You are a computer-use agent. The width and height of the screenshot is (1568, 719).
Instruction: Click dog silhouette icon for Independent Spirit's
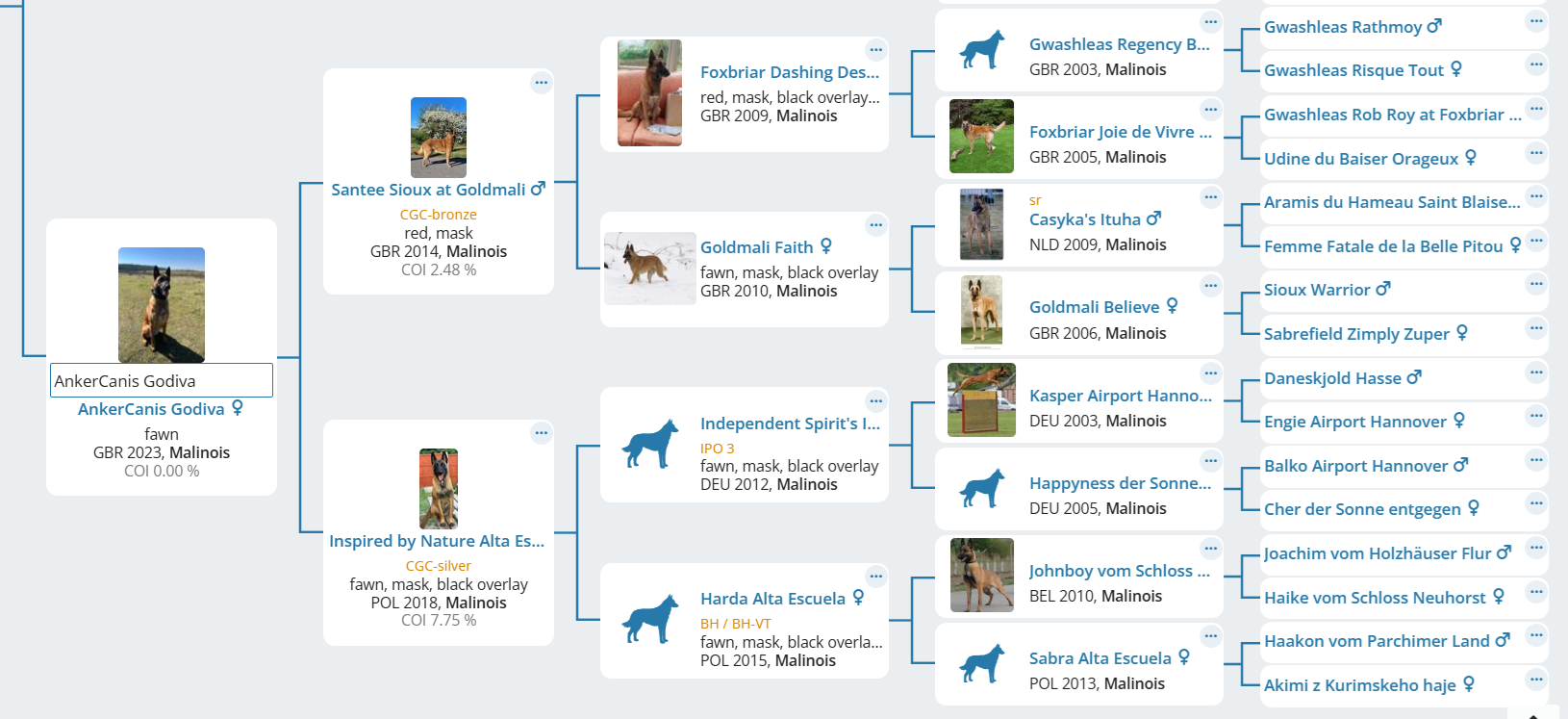click(x=650, y=444)
